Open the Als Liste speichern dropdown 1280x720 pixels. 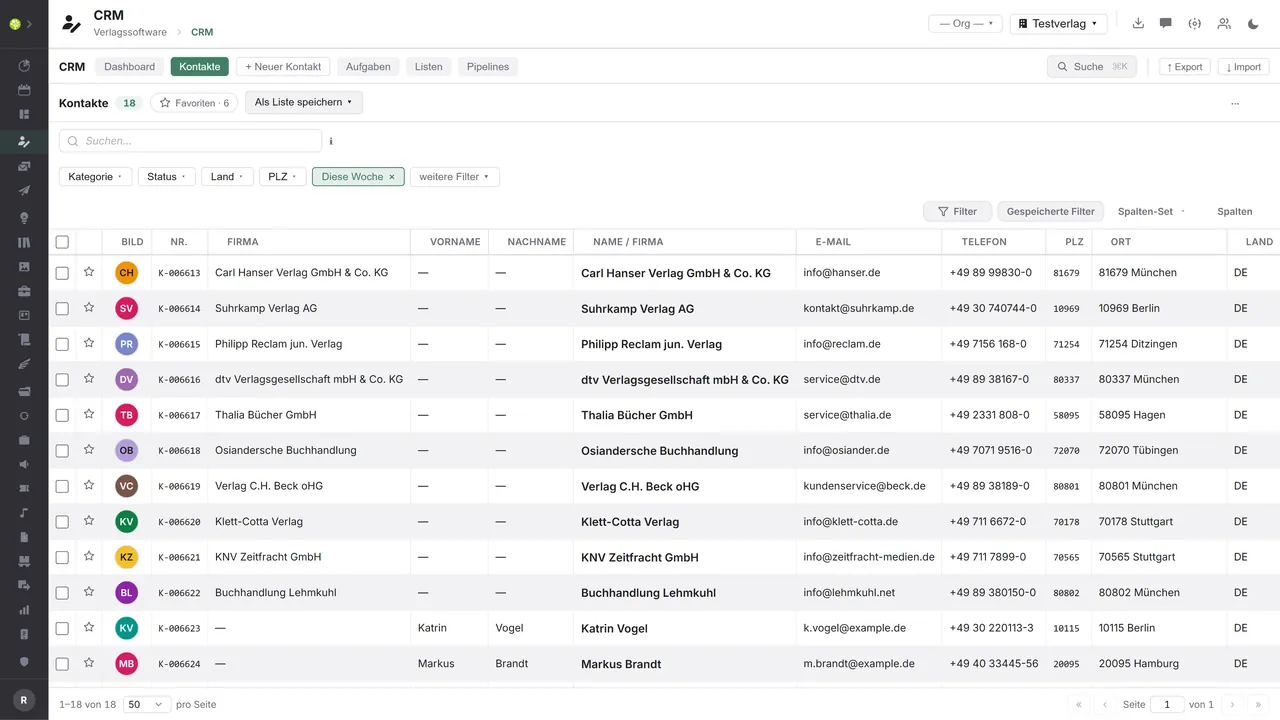tap(303, 102)
